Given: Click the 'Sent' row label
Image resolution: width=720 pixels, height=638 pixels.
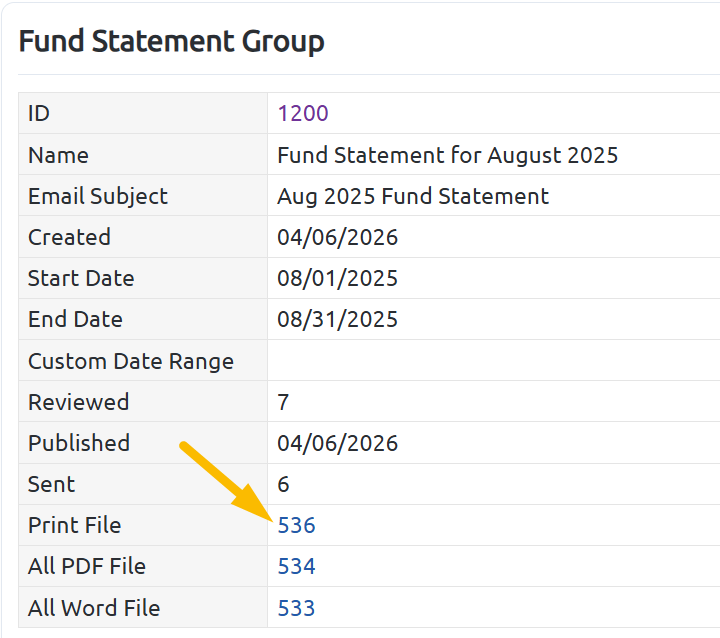Looking at the screenshot, I should tap(51, 484).
